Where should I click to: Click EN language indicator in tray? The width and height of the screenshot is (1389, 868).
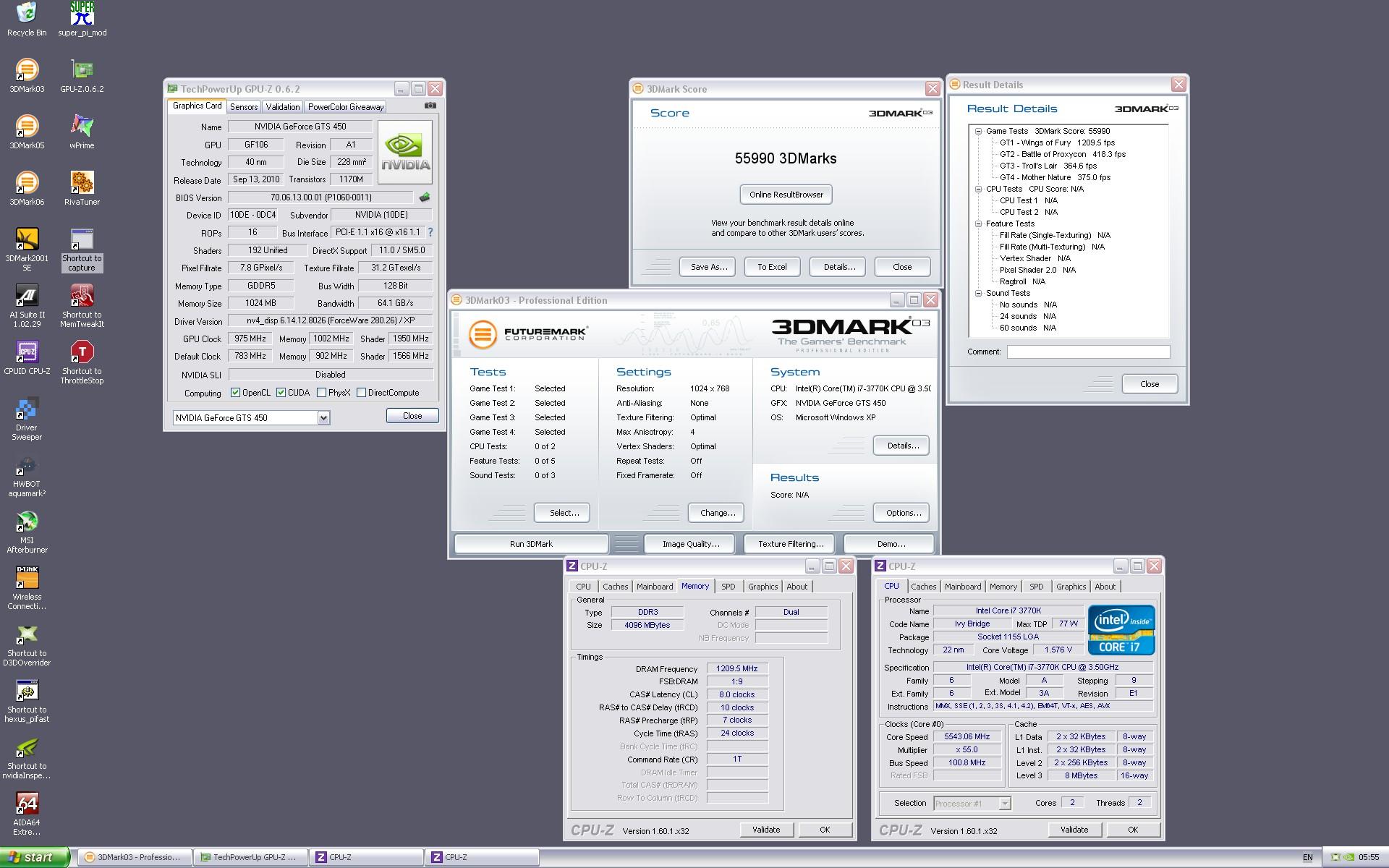(x=1307, y=858)
